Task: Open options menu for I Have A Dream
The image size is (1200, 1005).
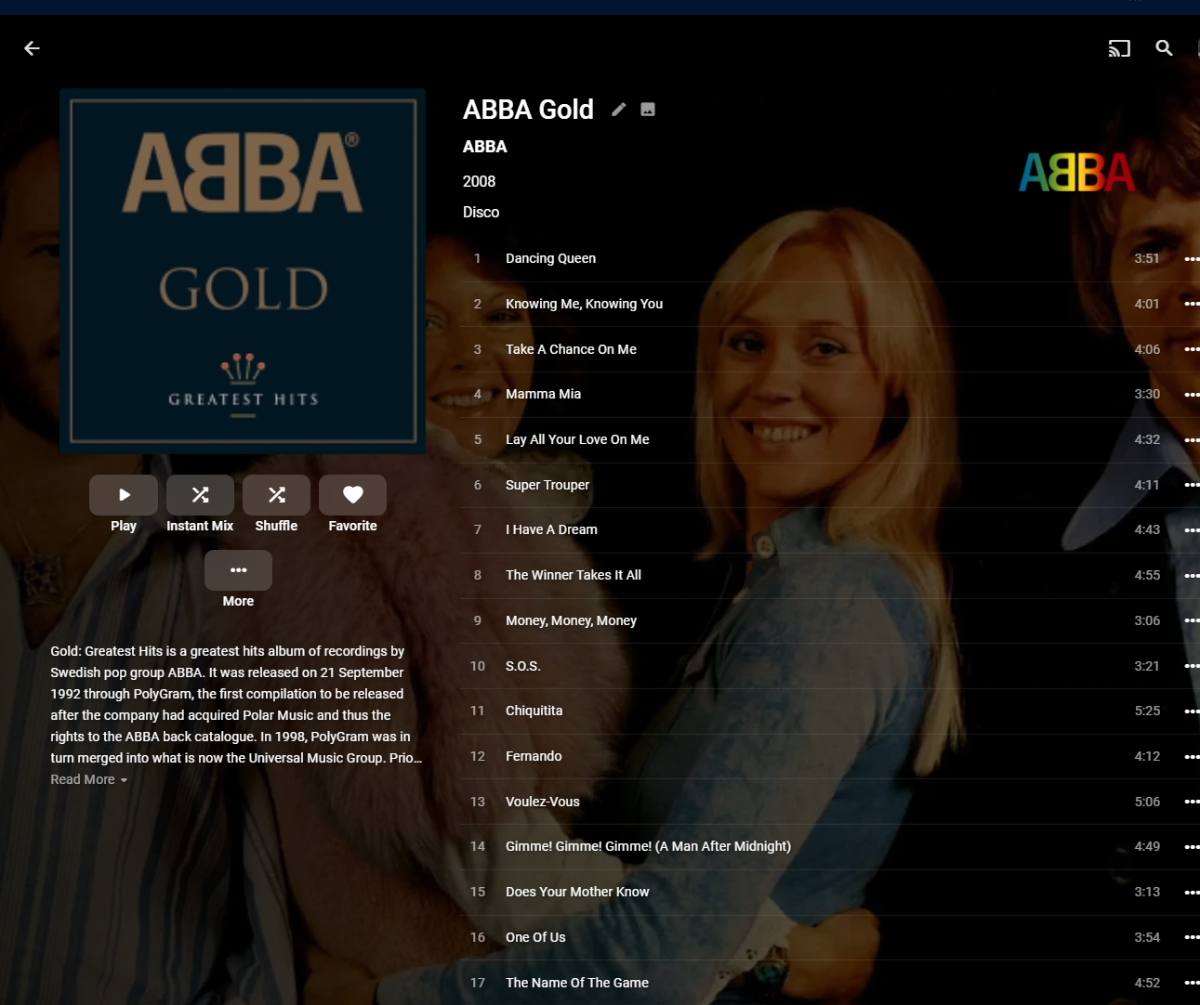Action: (1191, 530)
